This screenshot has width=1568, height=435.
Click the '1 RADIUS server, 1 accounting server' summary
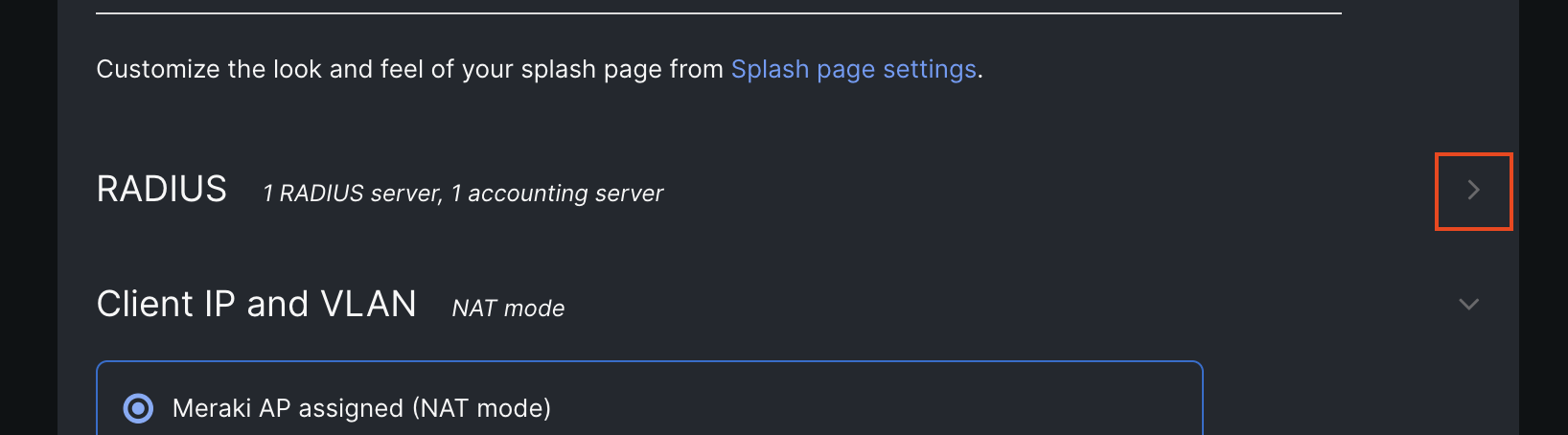(x=463, y=194)
